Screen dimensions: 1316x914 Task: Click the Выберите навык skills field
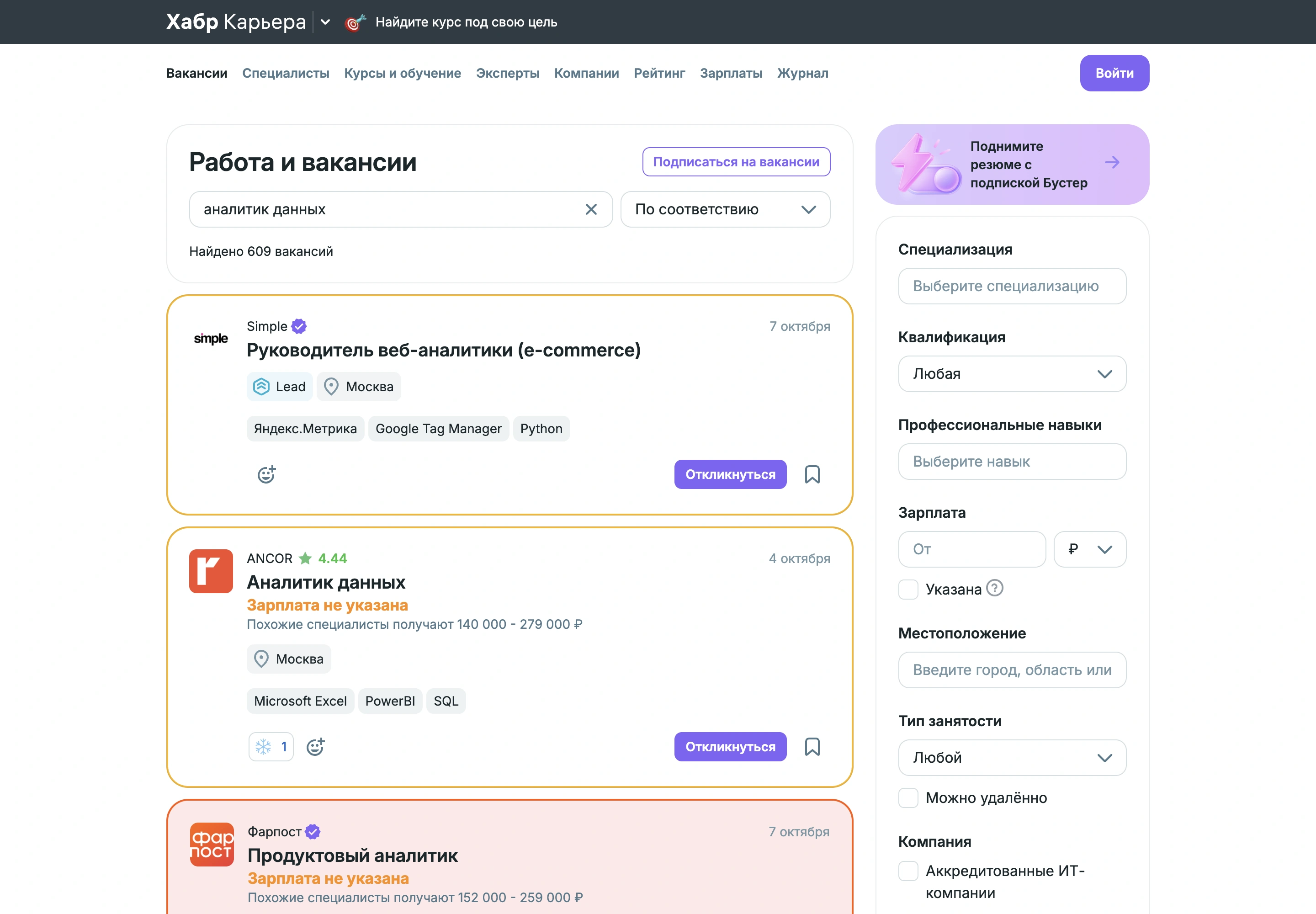1012,462
